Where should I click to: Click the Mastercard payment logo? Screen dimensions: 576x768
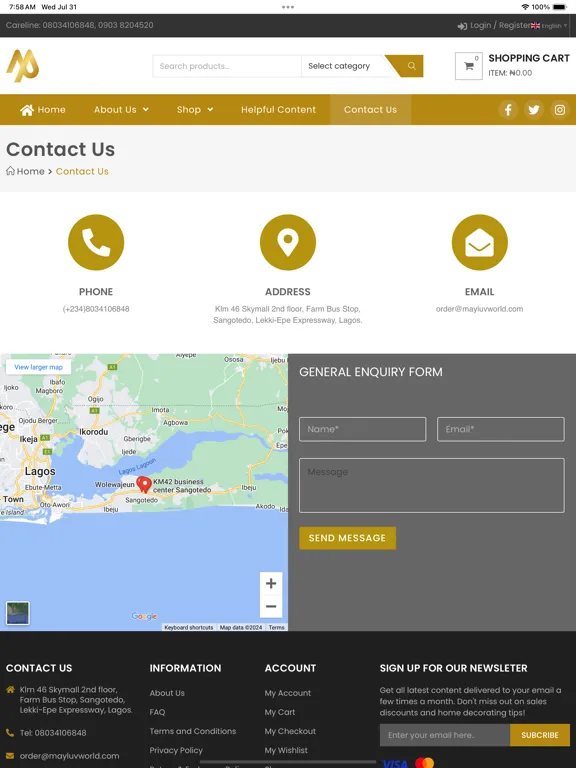[x=425, y=763]
